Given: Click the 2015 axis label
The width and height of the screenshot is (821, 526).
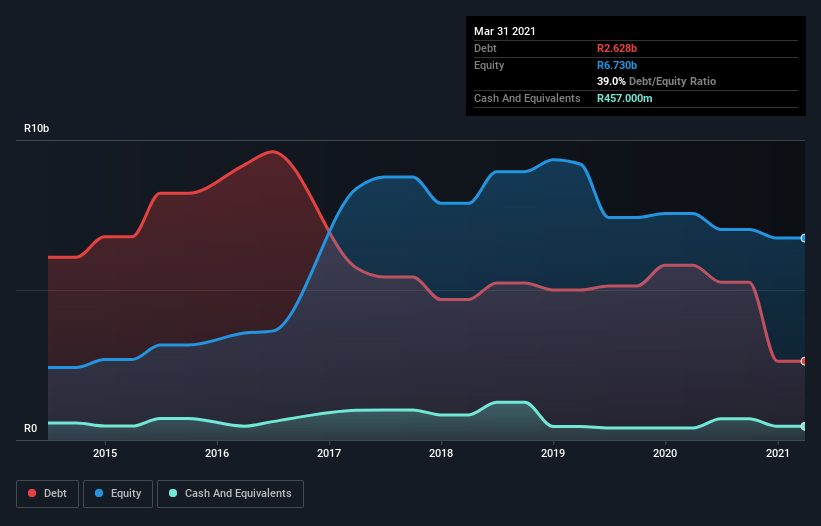Looking at the screenshot, I should pos(105,453).
